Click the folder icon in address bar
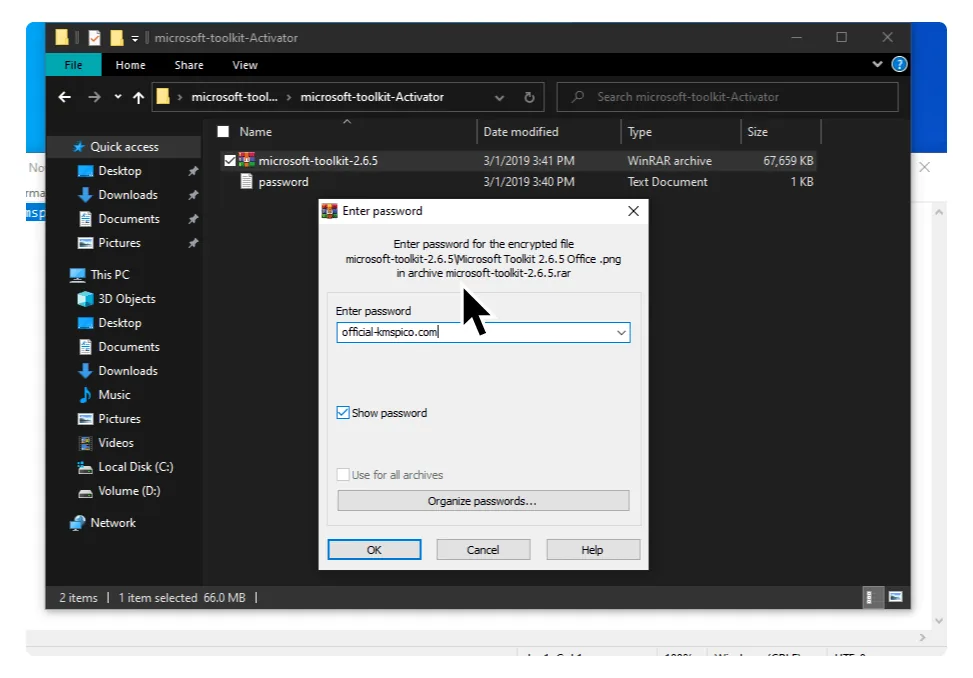This screenshot has height=678, width=973. 163,97
